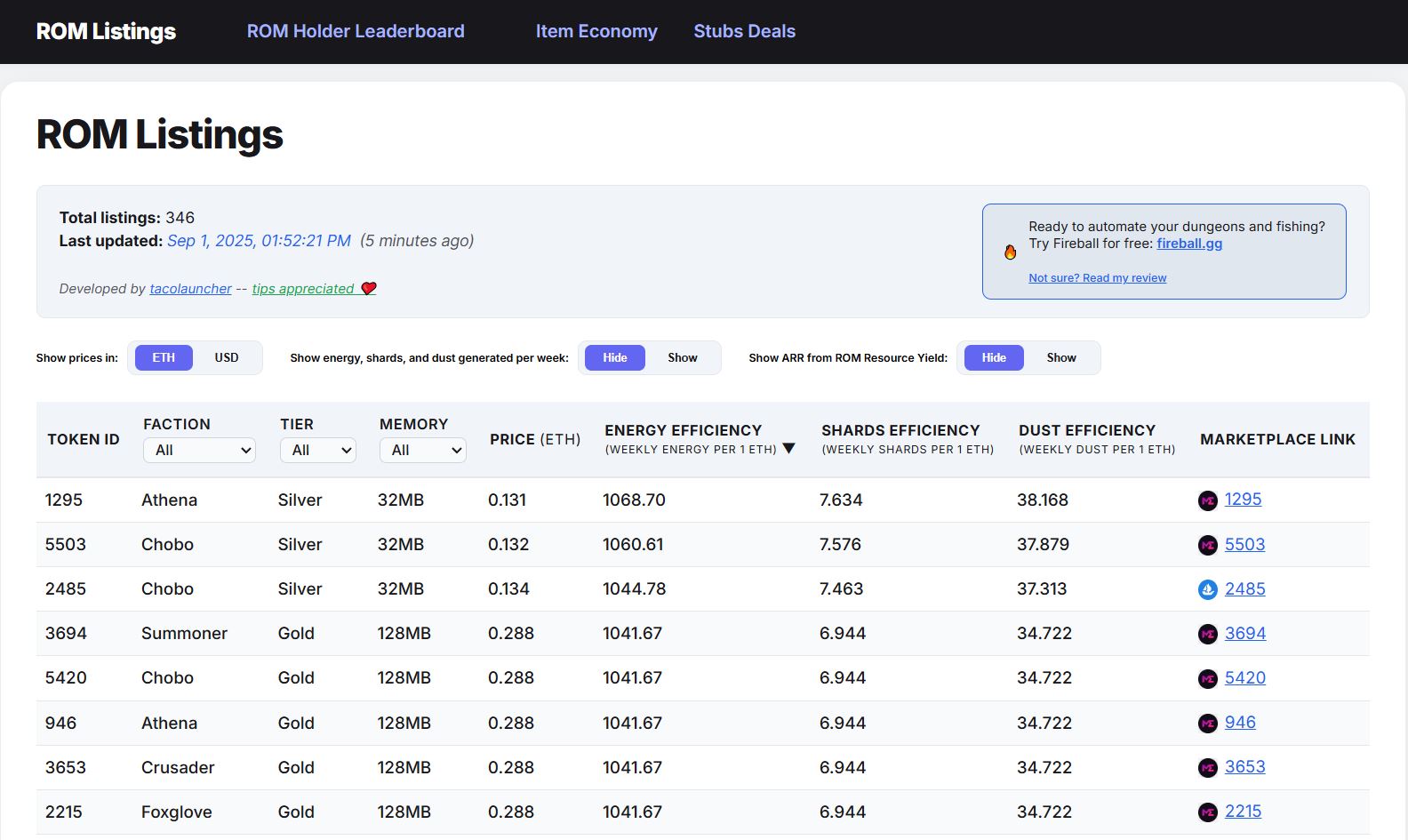Open the Faction filter dropdown
The image size is (1408, 840).
pyautogui.click(x=199, y=451)
